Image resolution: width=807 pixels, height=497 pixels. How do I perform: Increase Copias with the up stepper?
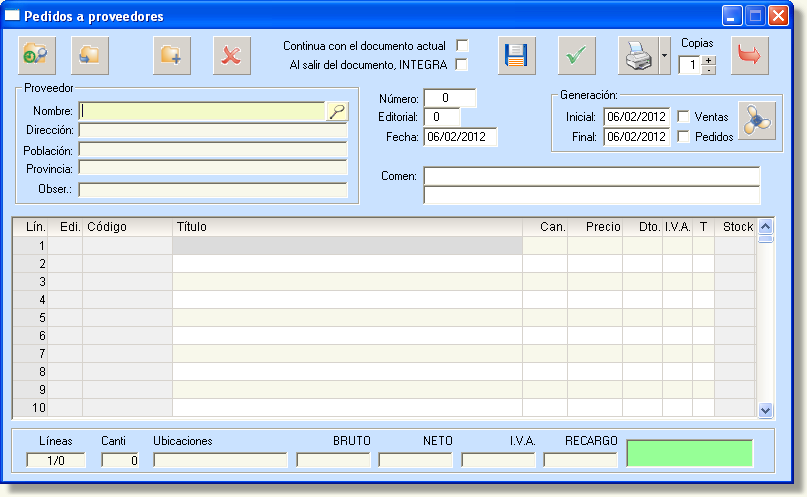click(x=709, y=60)
